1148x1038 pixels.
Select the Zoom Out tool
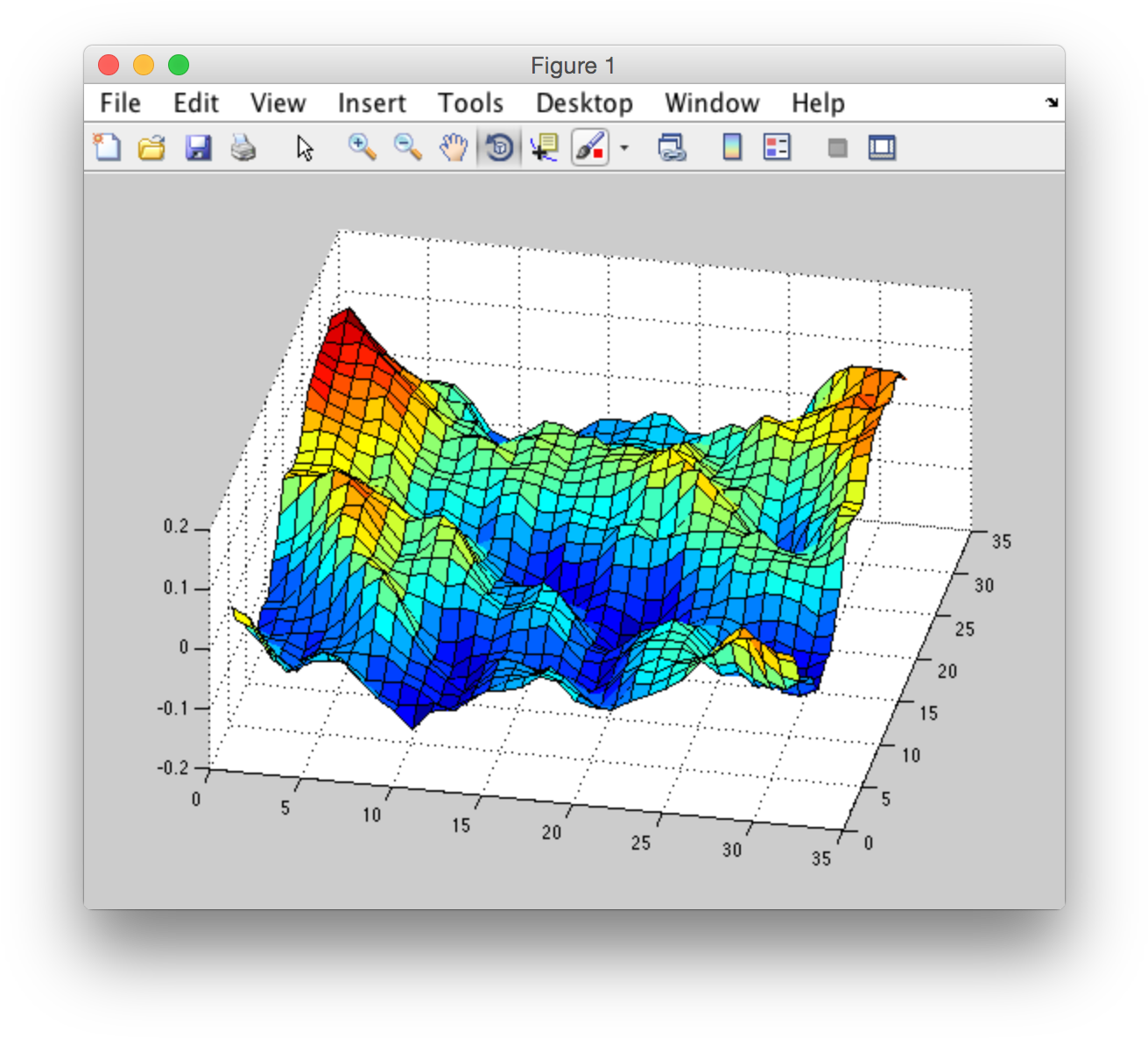[407, 147]
